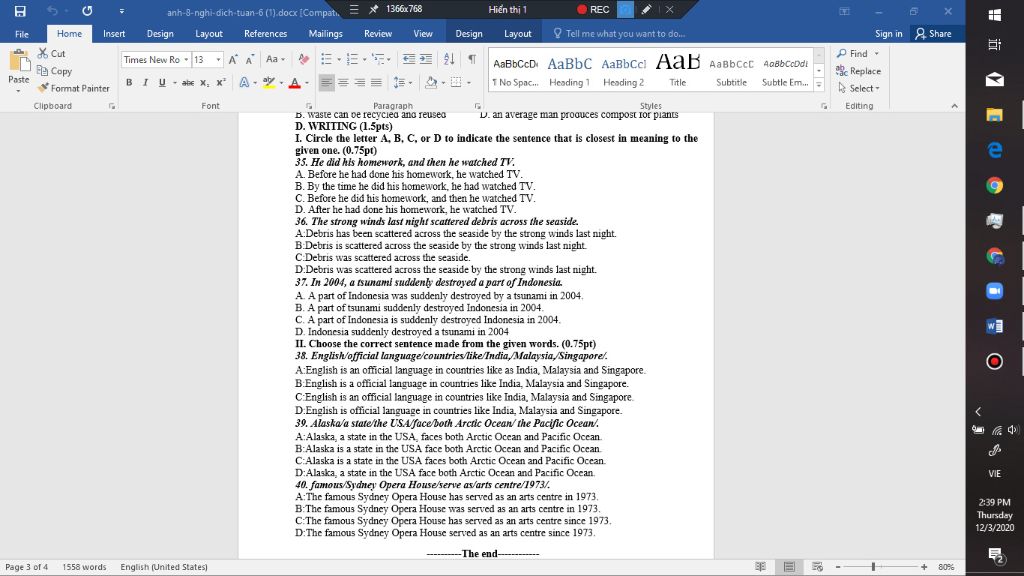Click the Shading paint bucket icon
The image size is (1024, 576).
tap(430, 83)
